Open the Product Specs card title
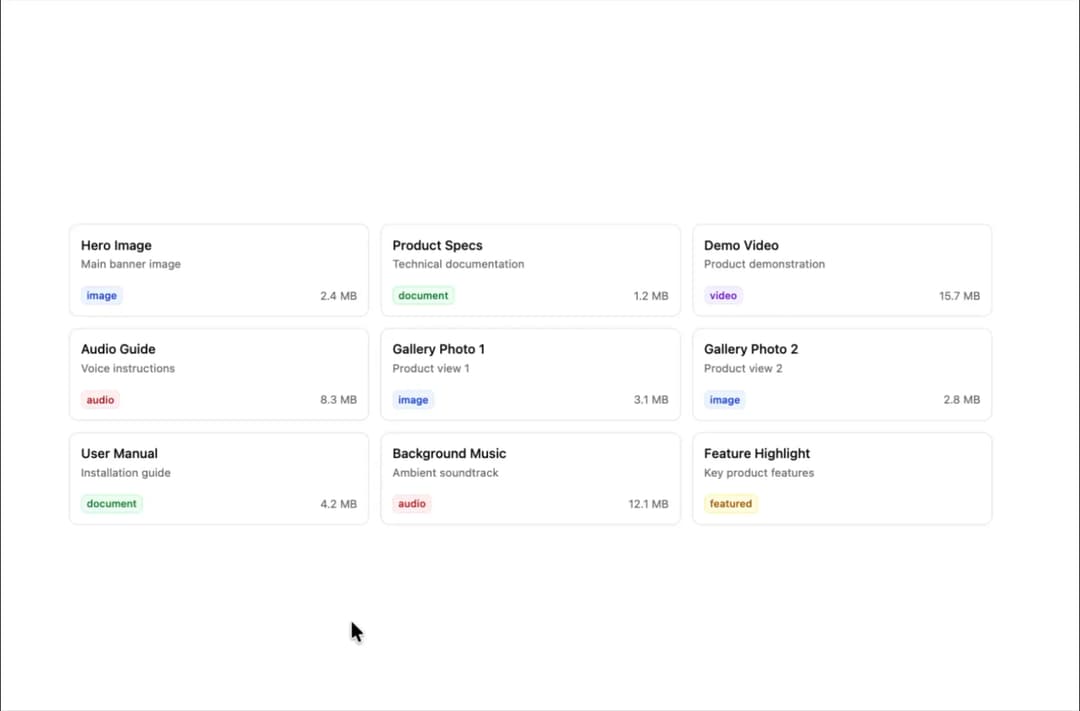Viewport: 1080px width, 711px height. click(x=437, y=245)
